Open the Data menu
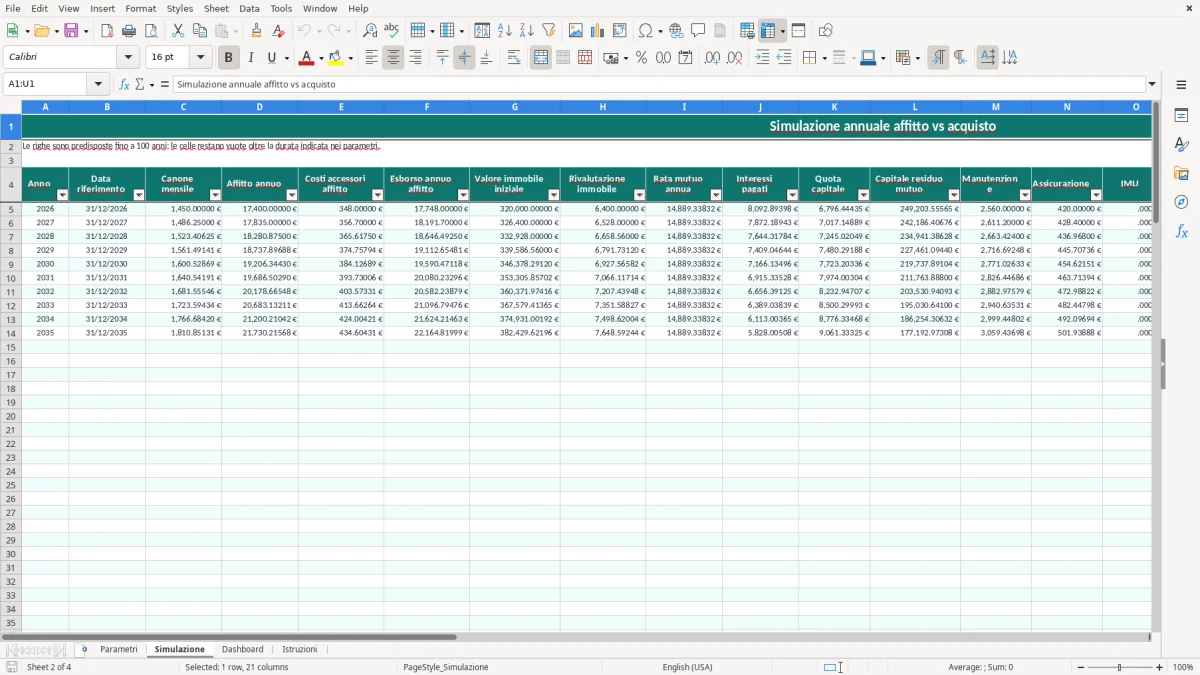Viewport: 1200px width, 675px height. tap(249, 8)
